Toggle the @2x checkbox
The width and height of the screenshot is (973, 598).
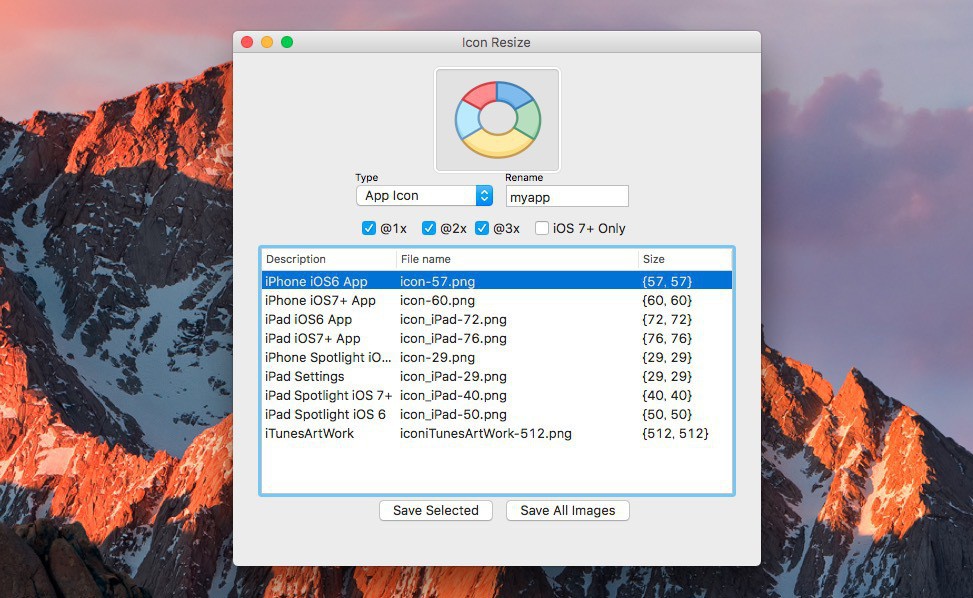[x=429, y=228]
